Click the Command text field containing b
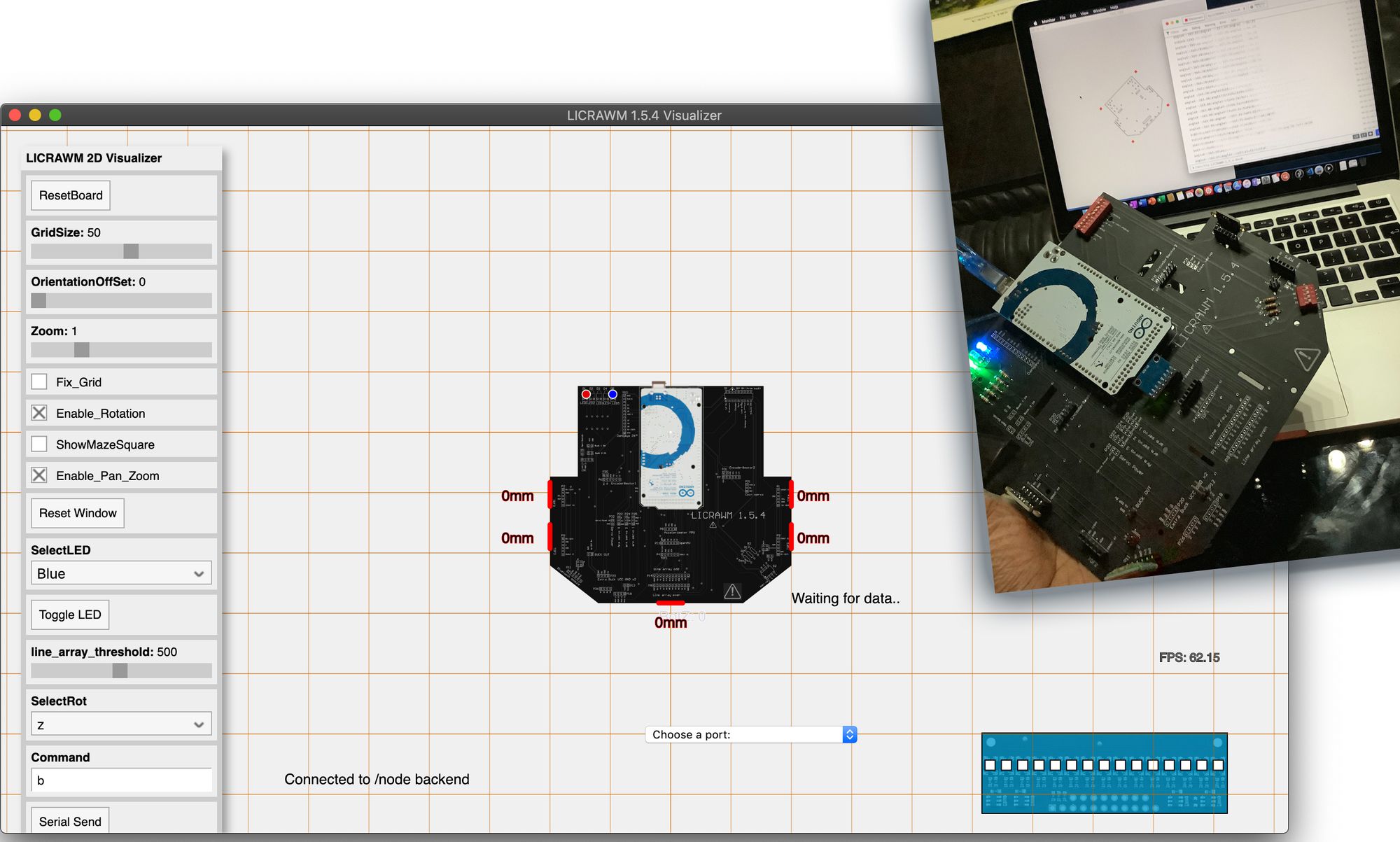1400x842 pixels. 120,780
